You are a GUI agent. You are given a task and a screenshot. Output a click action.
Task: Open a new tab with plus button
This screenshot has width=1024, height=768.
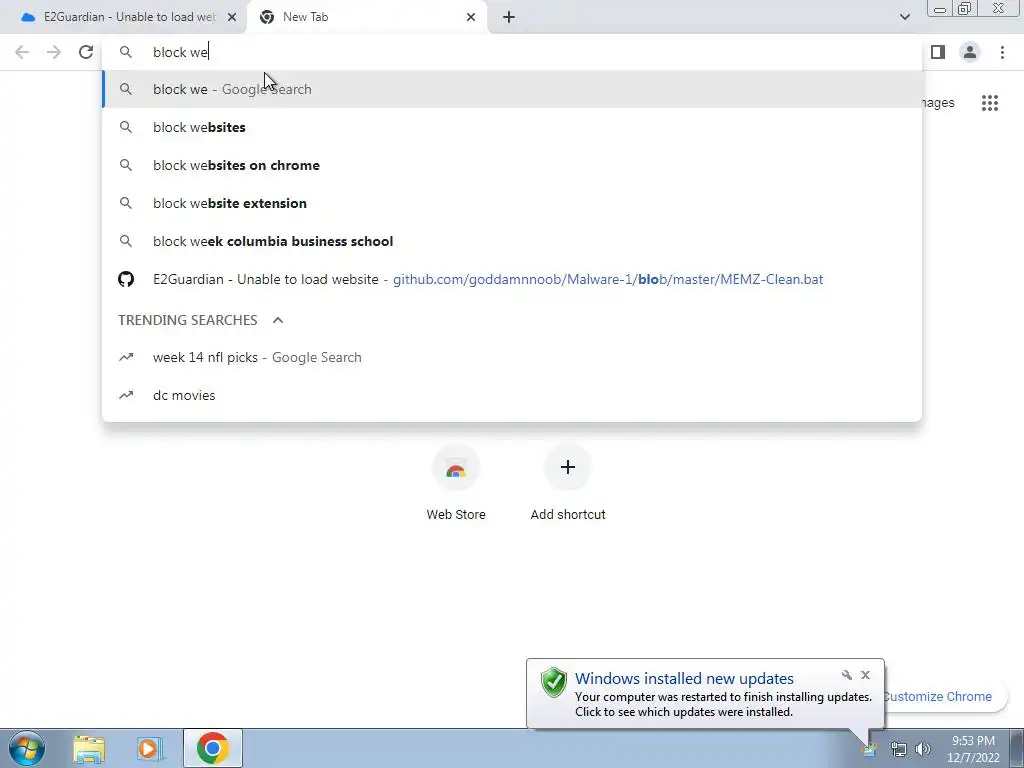click(509, 17)
